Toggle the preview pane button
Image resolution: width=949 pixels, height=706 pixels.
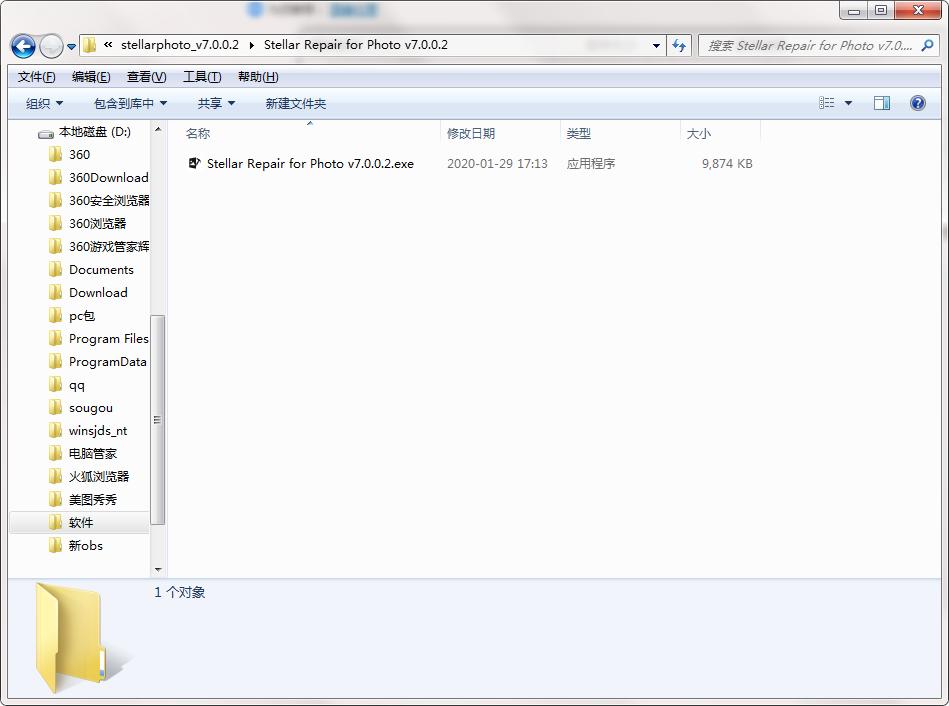(x=881, y=103)
